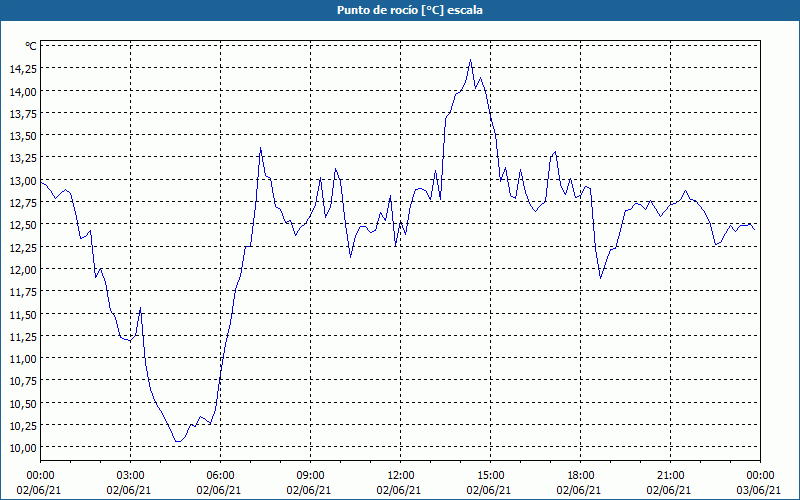The width and height of the screenshot is (800, 500).
Task: Click the 00:00 02/06/21 time label
Action: coord(39,483)
